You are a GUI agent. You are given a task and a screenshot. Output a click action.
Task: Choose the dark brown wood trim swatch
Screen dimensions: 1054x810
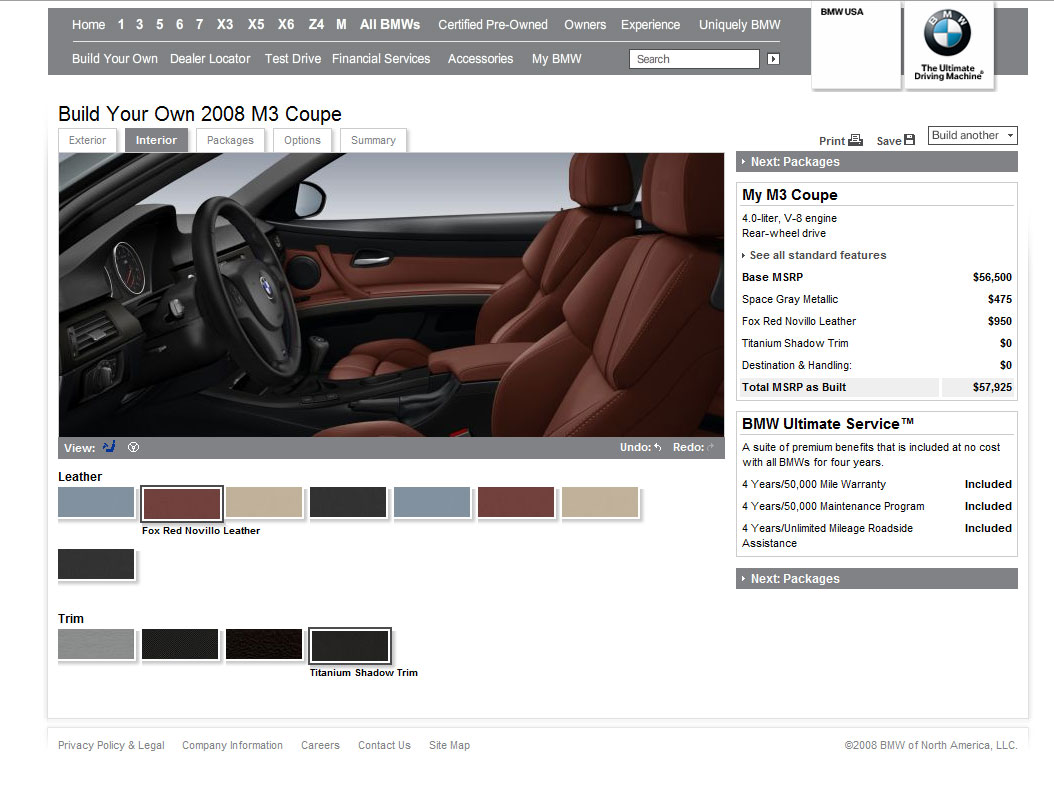(x=264, y=644)
